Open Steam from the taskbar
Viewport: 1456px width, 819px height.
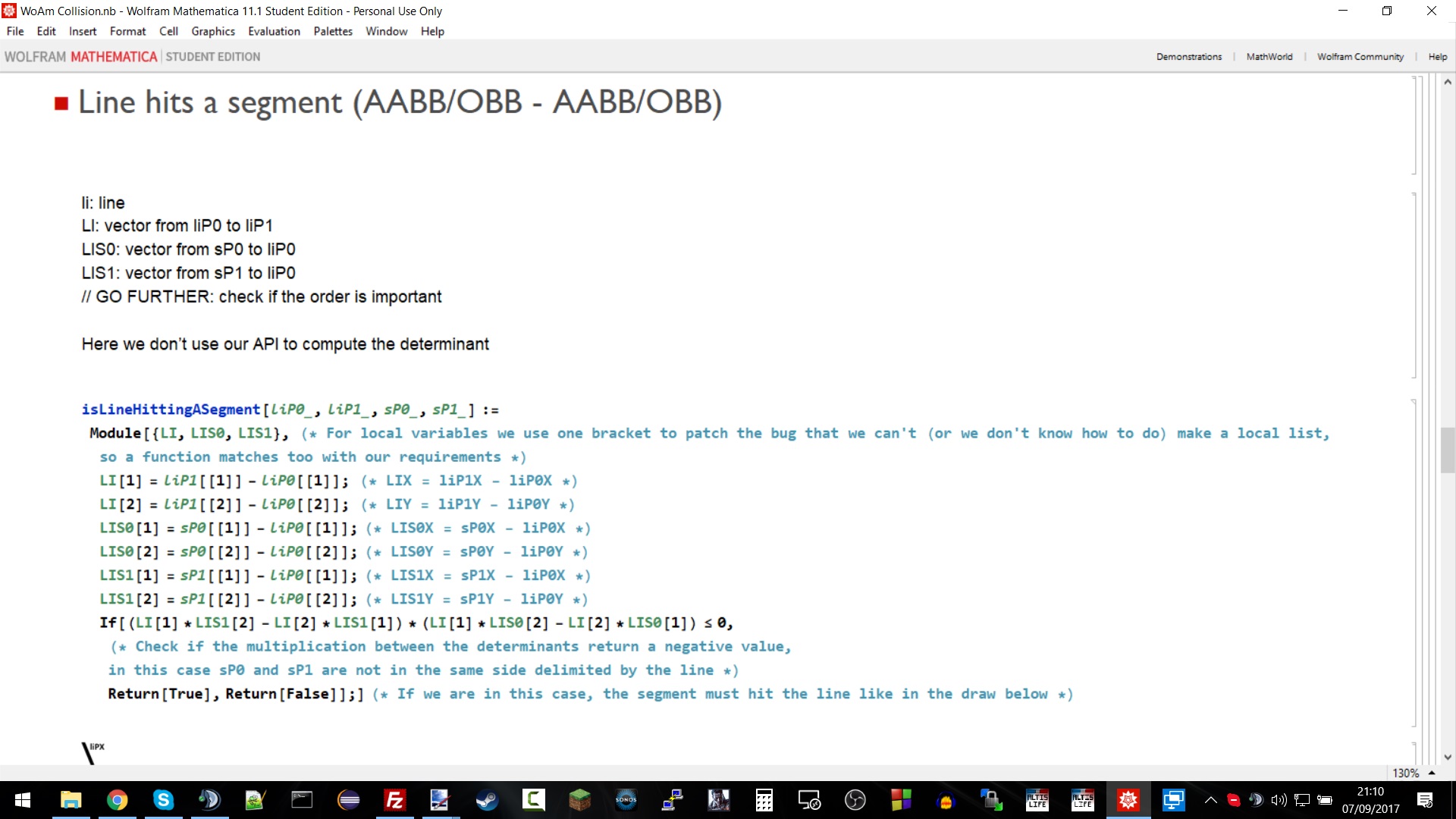[x=487, y=800]
